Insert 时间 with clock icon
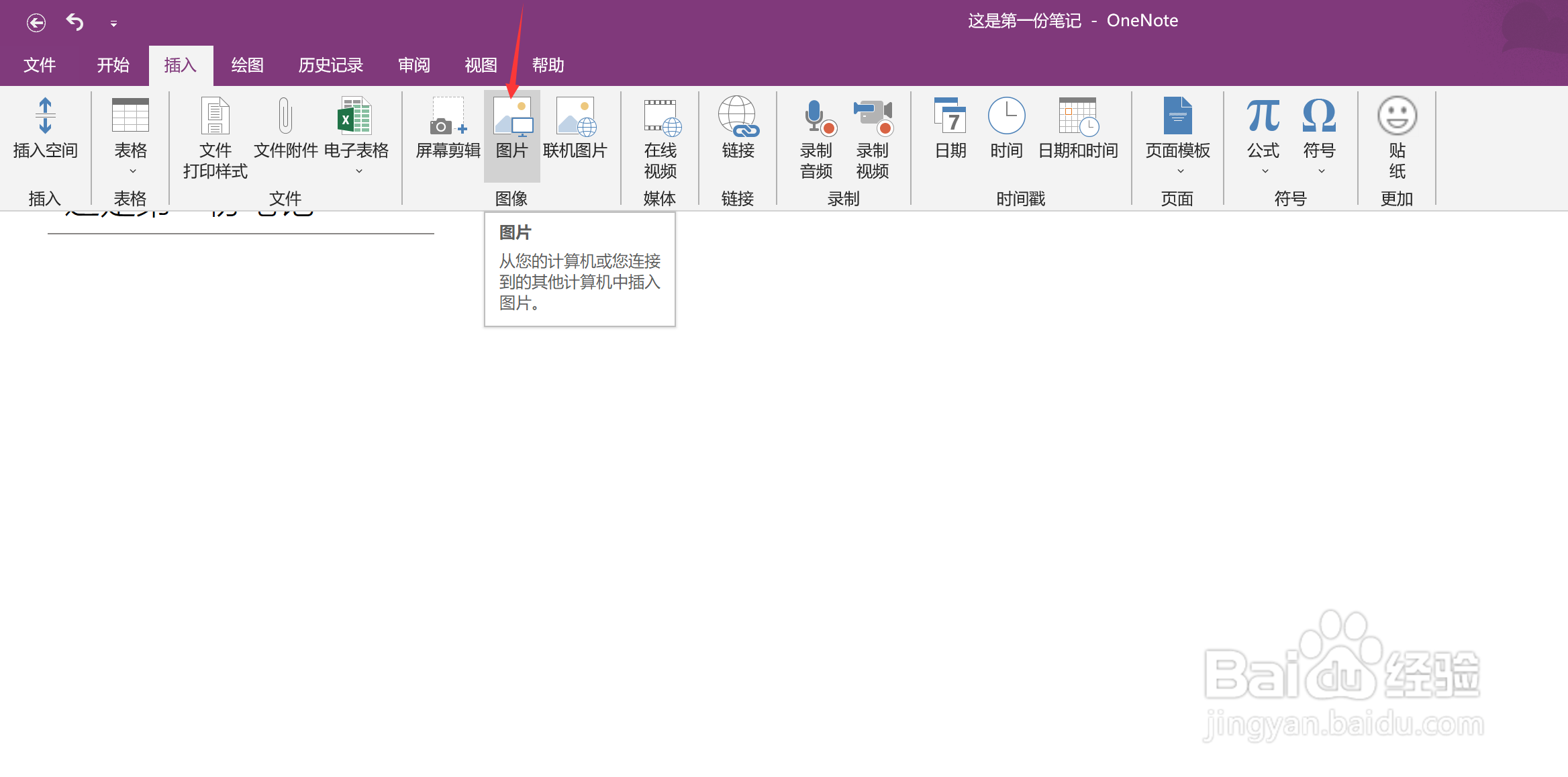The image size is (1568, 777). coord(1006,116)
